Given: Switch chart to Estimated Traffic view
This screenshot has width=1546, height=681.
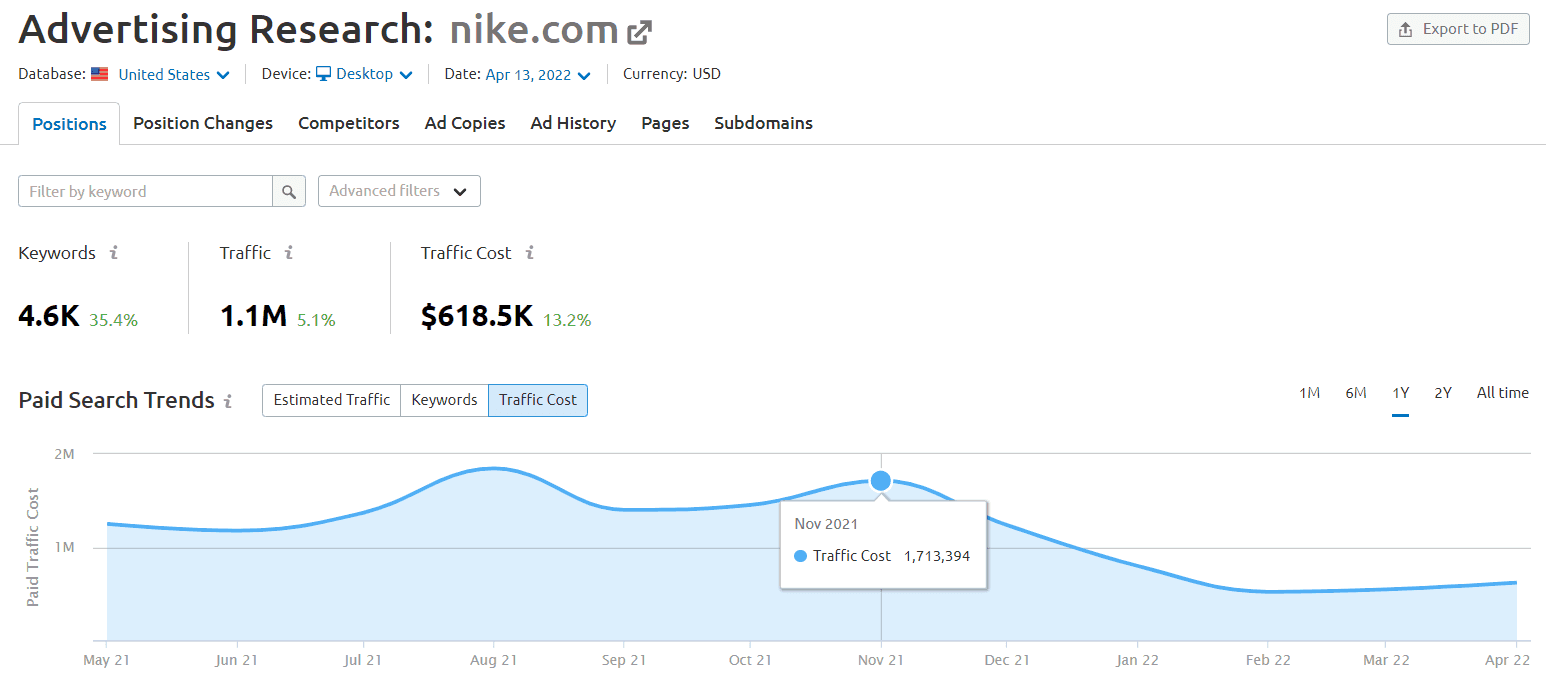Looking at the screenshot, I should (x=331, y=400).
